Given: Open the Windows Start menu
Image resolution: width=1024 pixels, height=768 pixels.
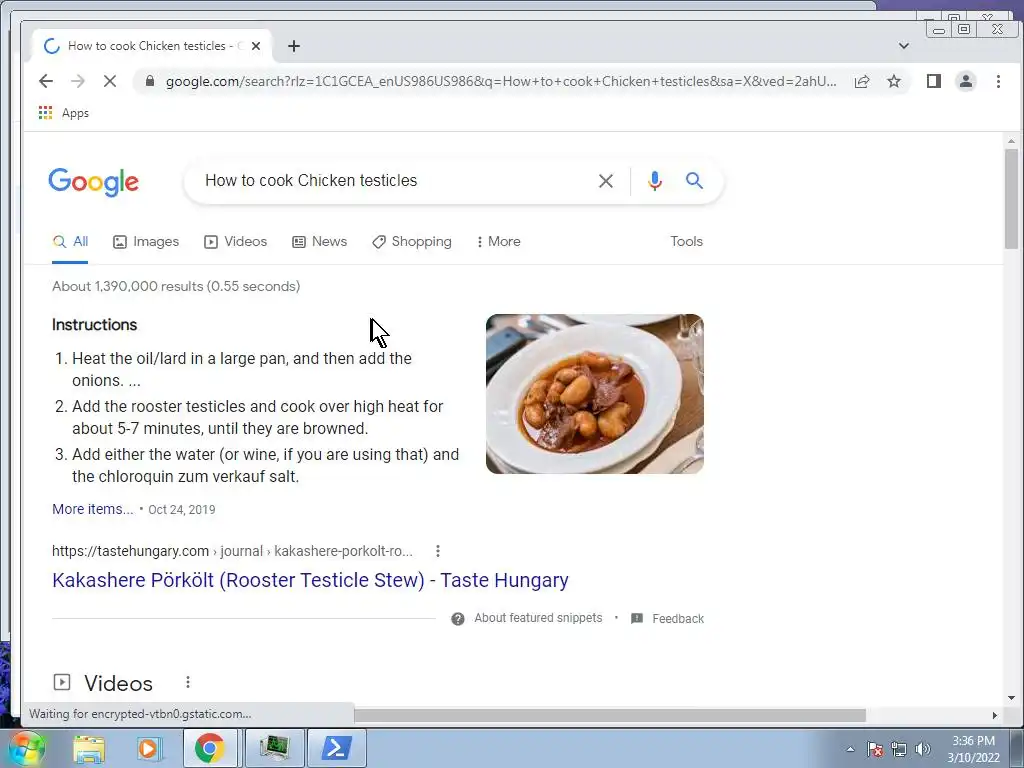Looking at the screenshot, I should tap(26, 748).
